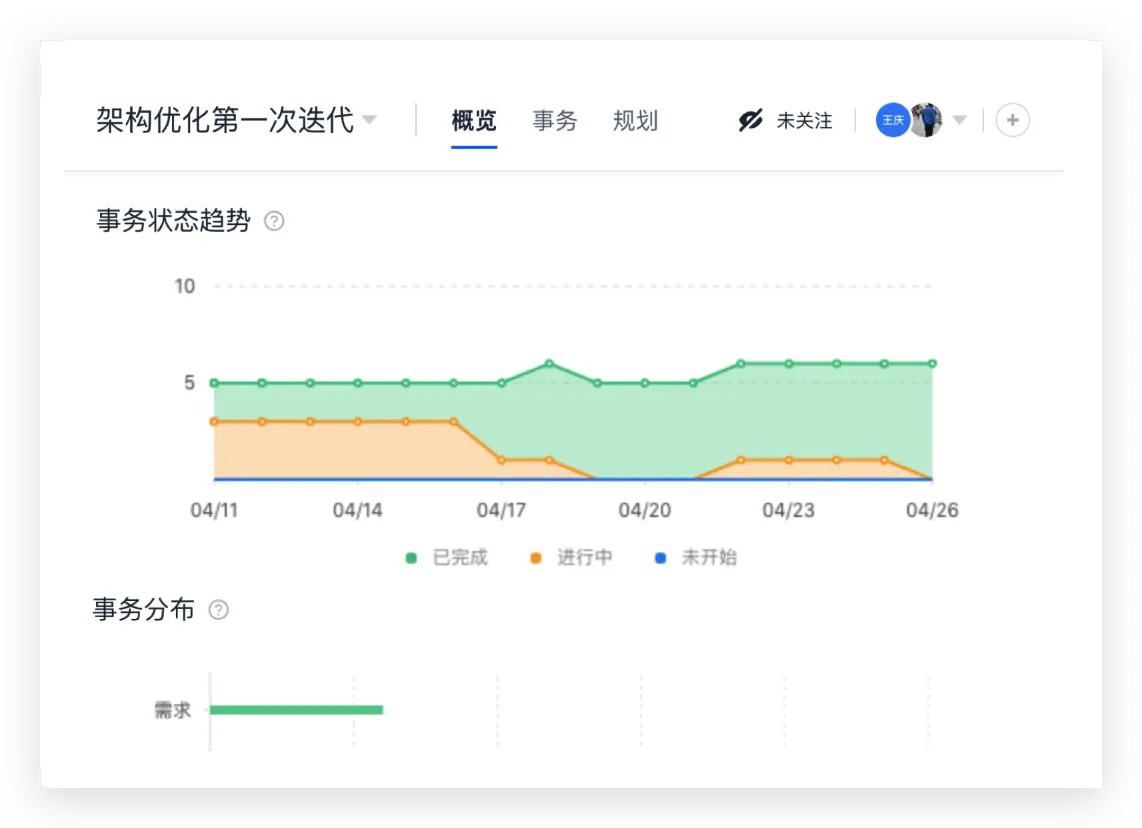Click the 王庆 avatar icon
The width and height of the screenshot is (1142, 828).
893,119
